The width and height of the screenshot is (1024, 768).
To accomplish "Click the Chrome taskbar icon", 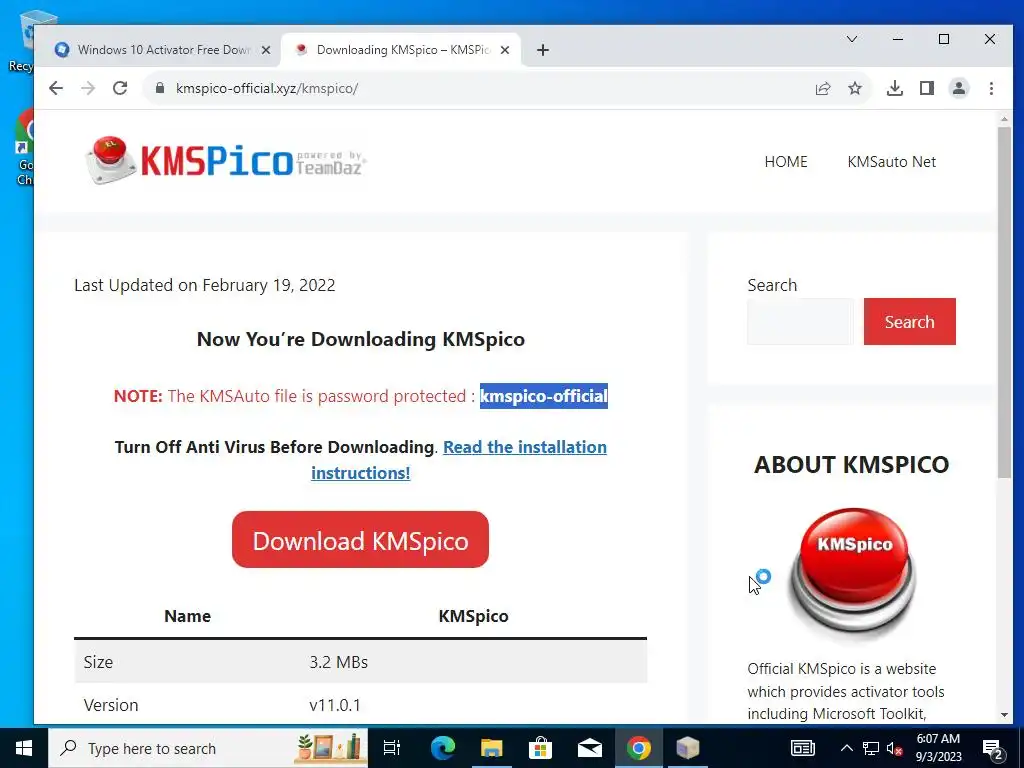I will point(639,748).
